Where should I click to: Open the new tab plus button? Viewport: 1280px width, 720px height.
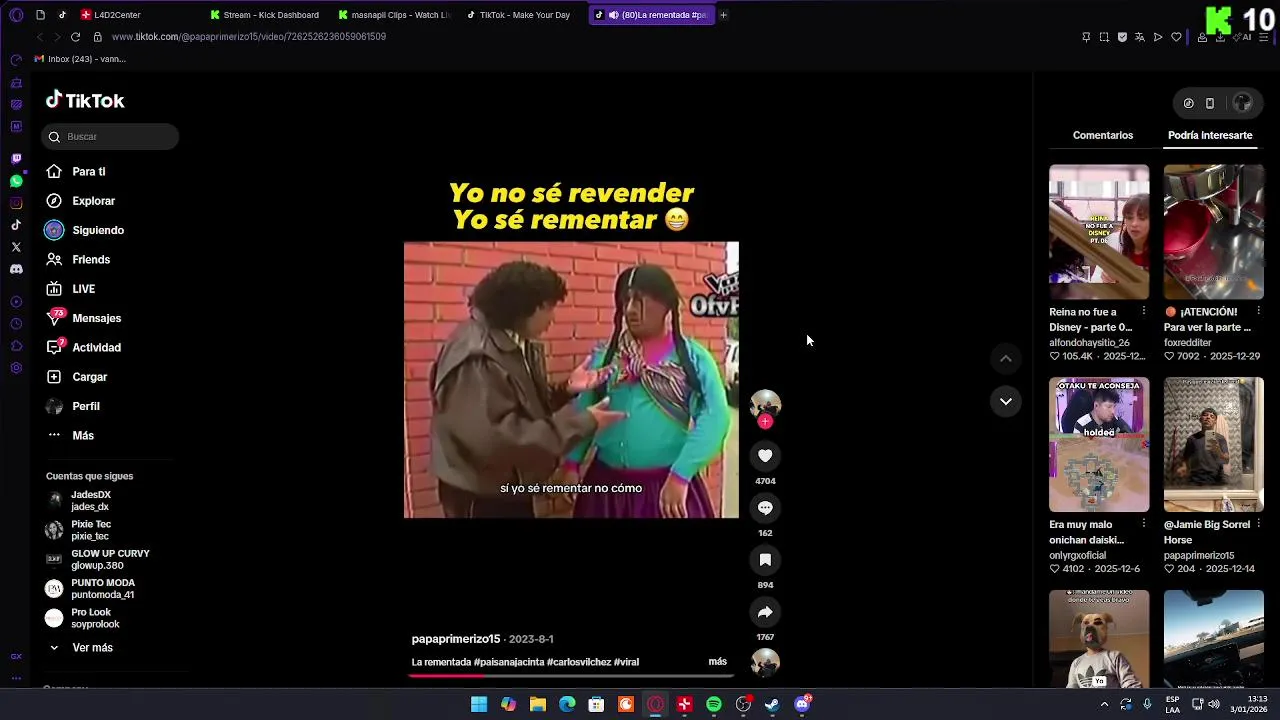(x=723, y=15)
